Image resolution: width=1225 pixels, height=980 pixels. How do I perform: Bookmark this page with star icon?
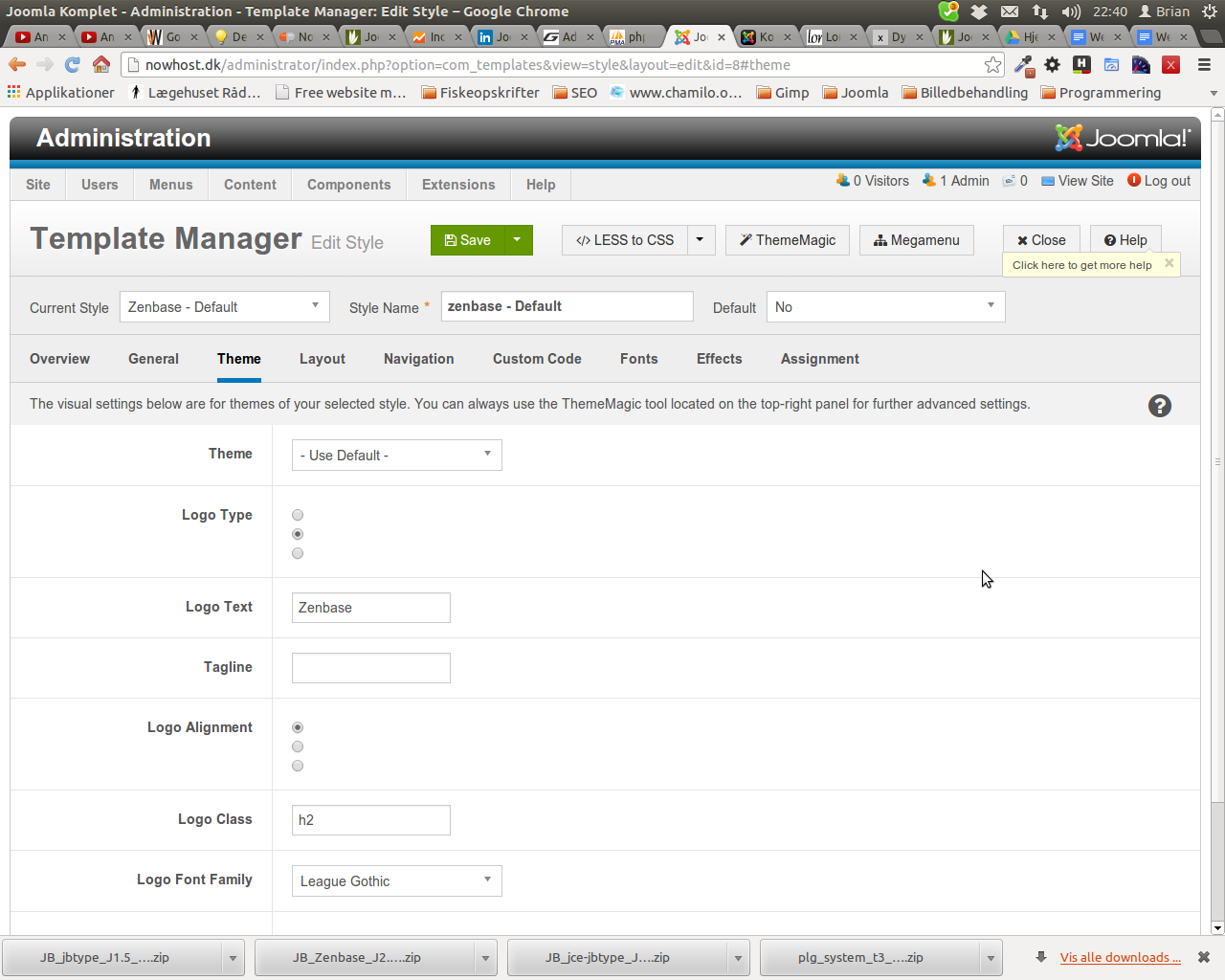pos(992,65)
